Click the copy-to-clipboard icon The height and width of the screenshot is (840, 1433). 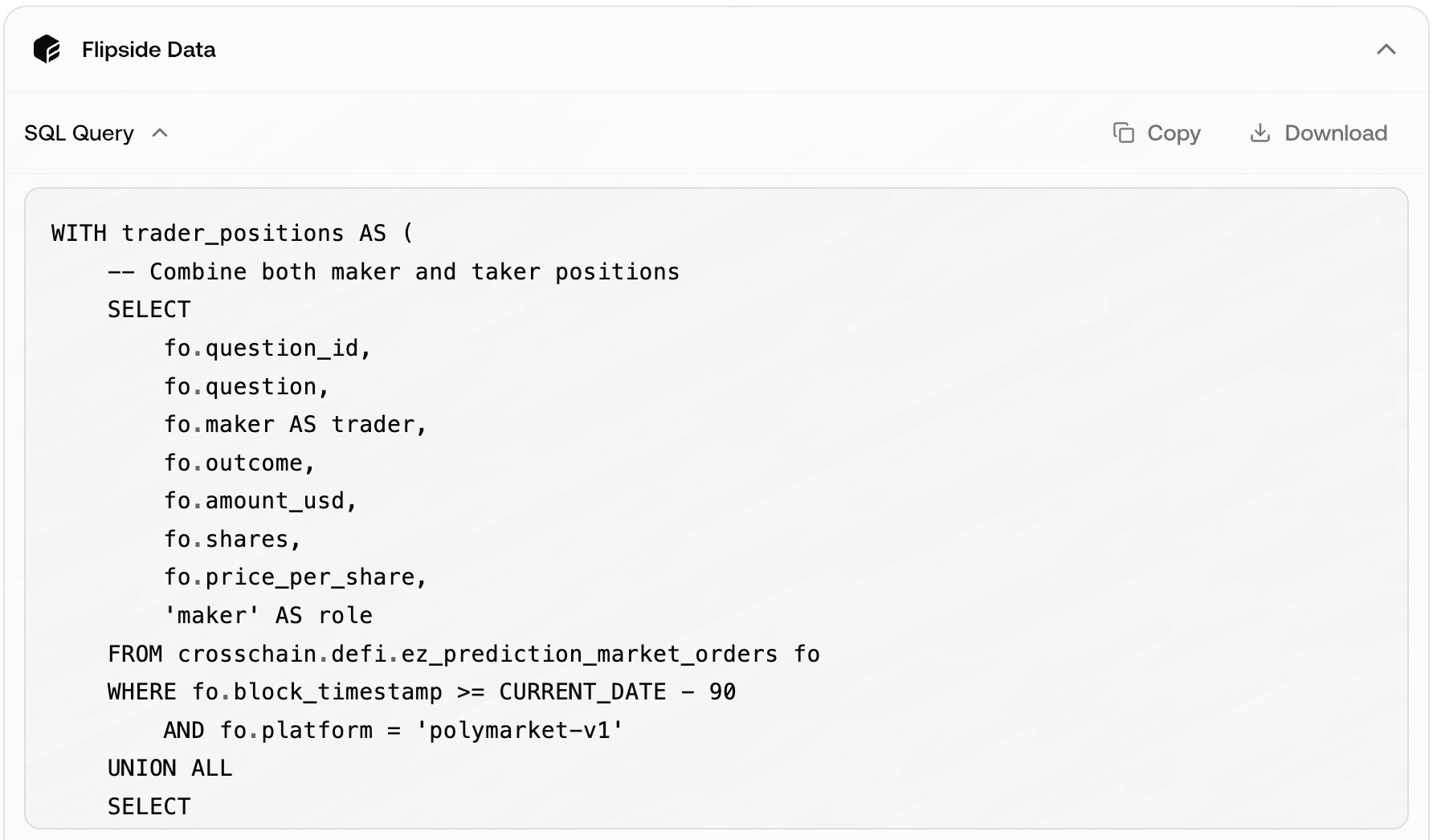(x=1124, y=133)
